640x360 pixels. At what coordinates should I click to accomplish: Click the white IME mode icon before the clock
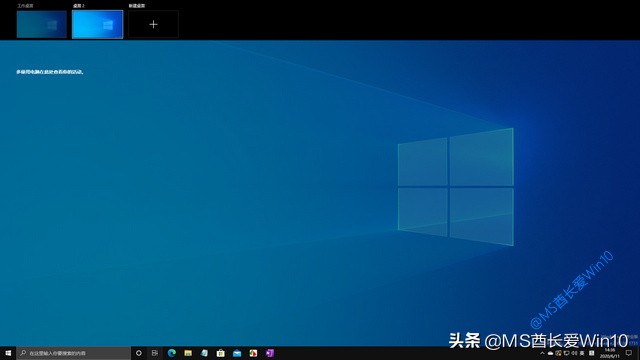click(591, 353)
